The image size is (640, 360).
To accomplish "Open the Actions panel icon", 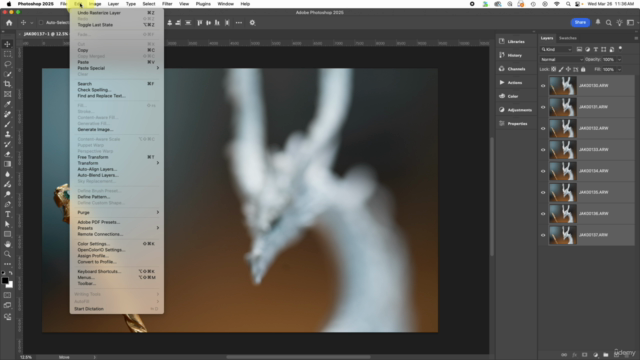I will pos(502,82).
